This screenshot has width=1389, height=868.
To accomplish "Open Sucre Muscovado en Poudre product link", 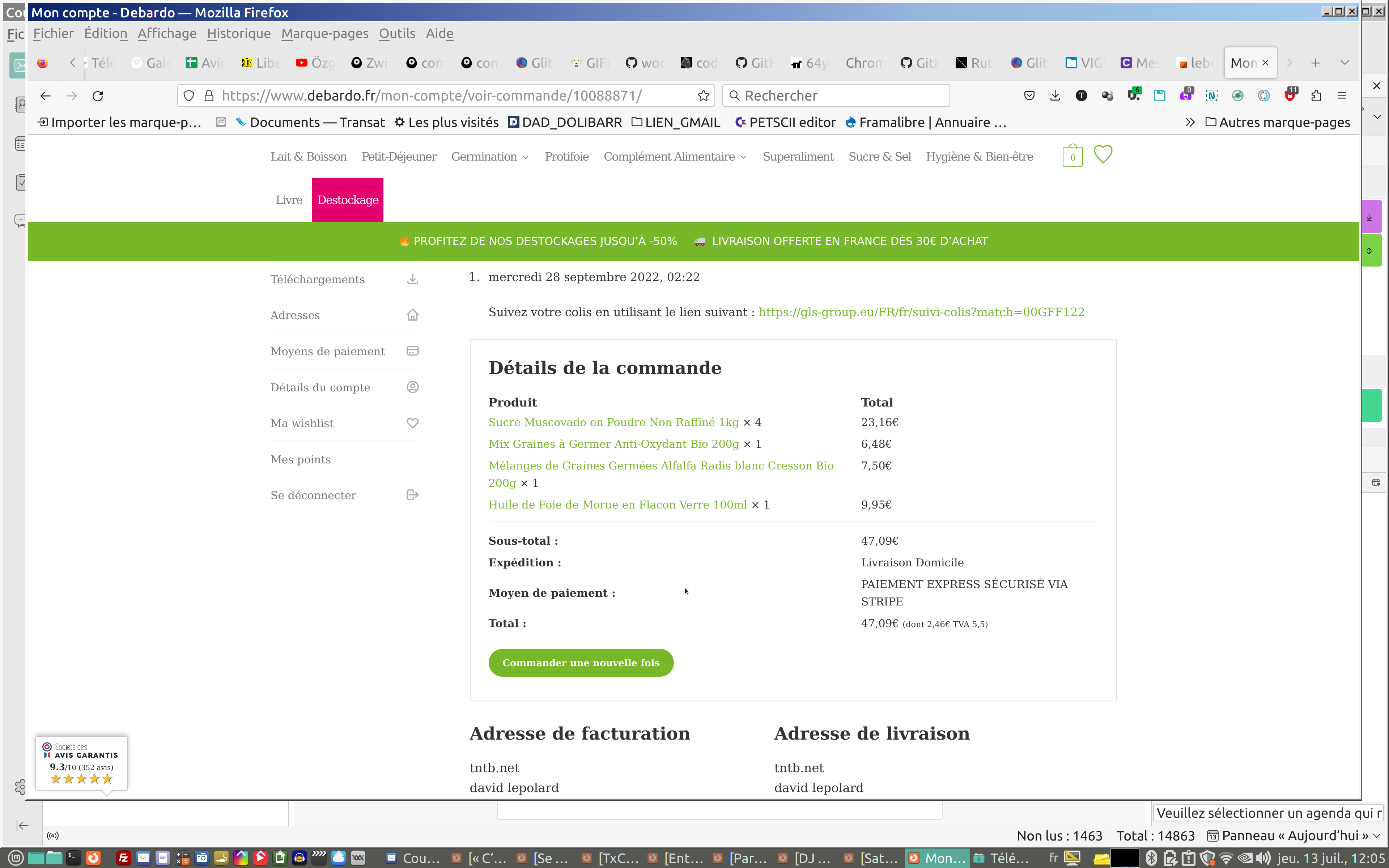I will pos(613,422).
